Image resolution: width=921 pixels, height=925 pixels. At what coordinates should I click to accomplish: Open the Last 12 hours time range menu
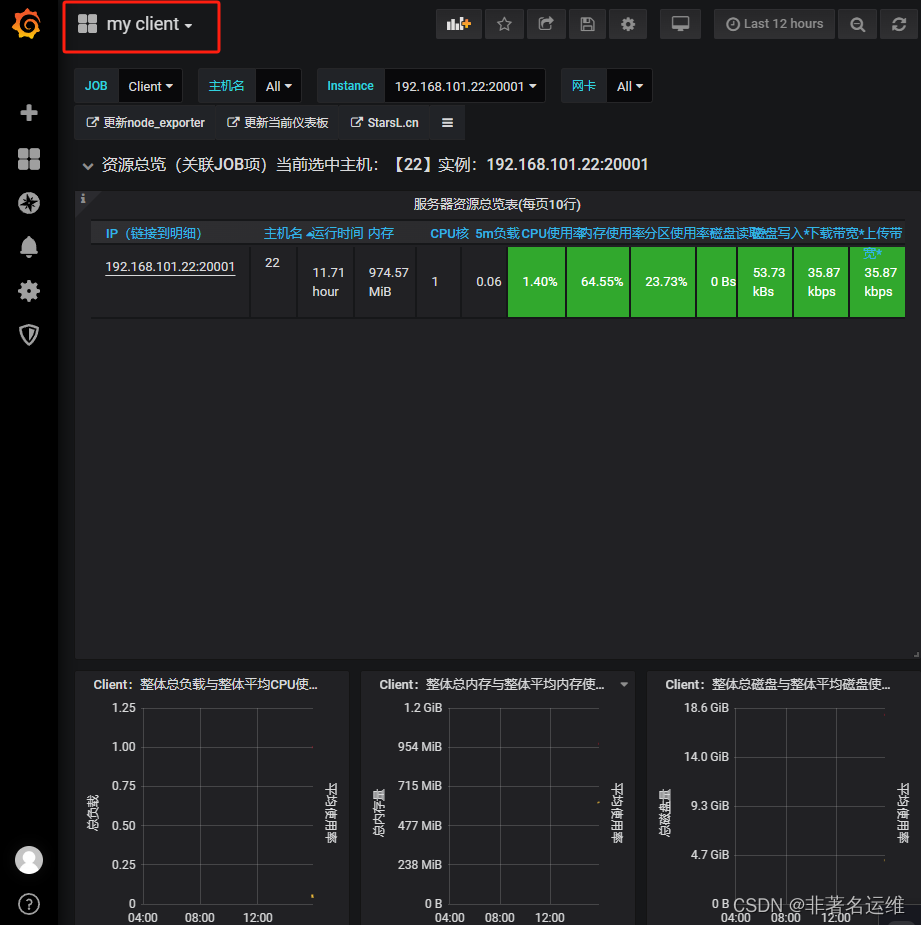click(x=773, y=23)
